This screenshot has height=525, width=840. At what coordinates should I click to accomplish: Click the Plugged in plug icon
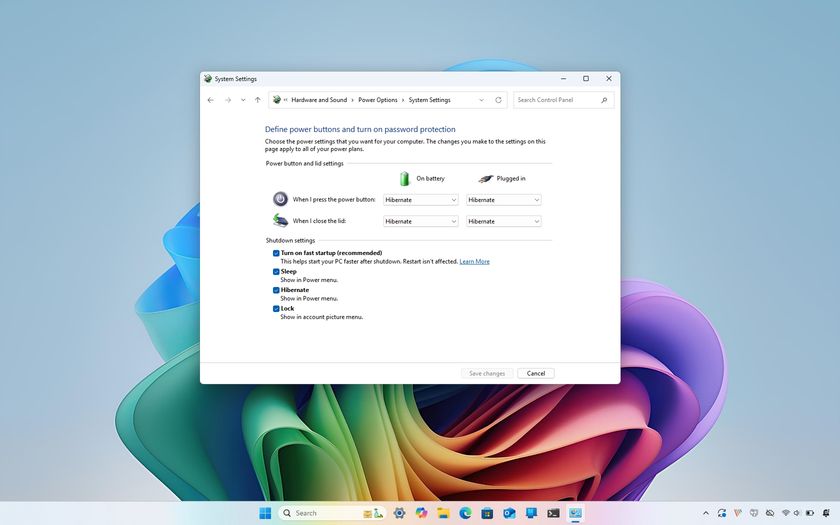coord(485,178)
